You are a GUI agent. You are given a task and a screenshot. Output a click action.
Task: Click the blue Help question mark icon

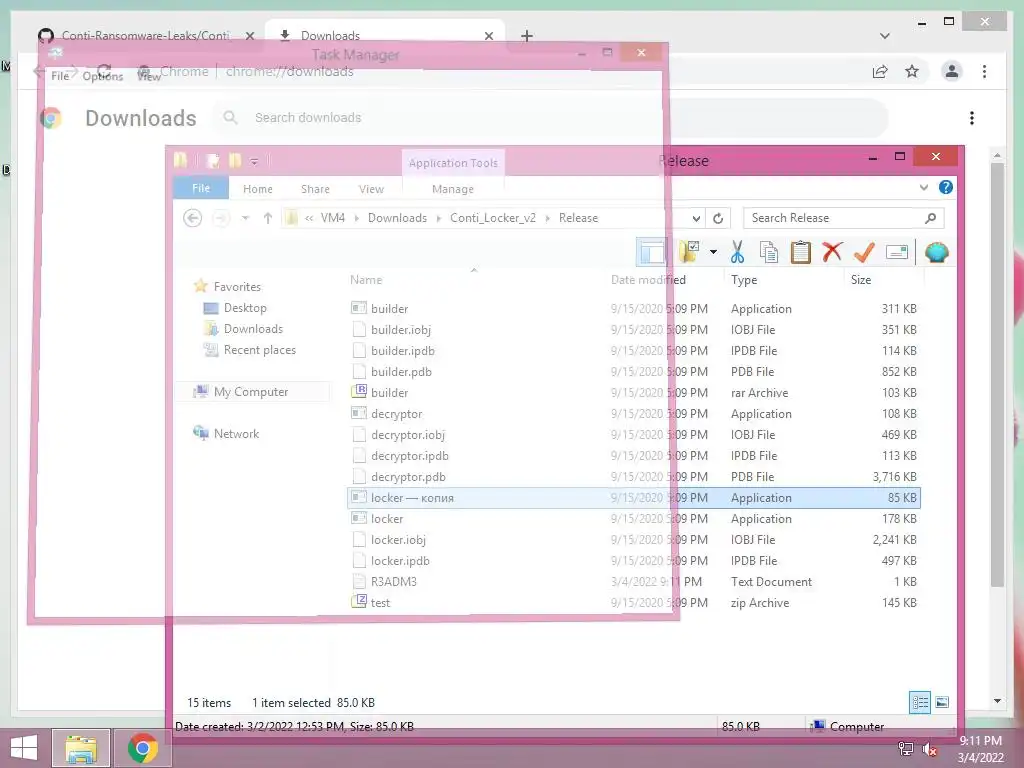[946, 187]
